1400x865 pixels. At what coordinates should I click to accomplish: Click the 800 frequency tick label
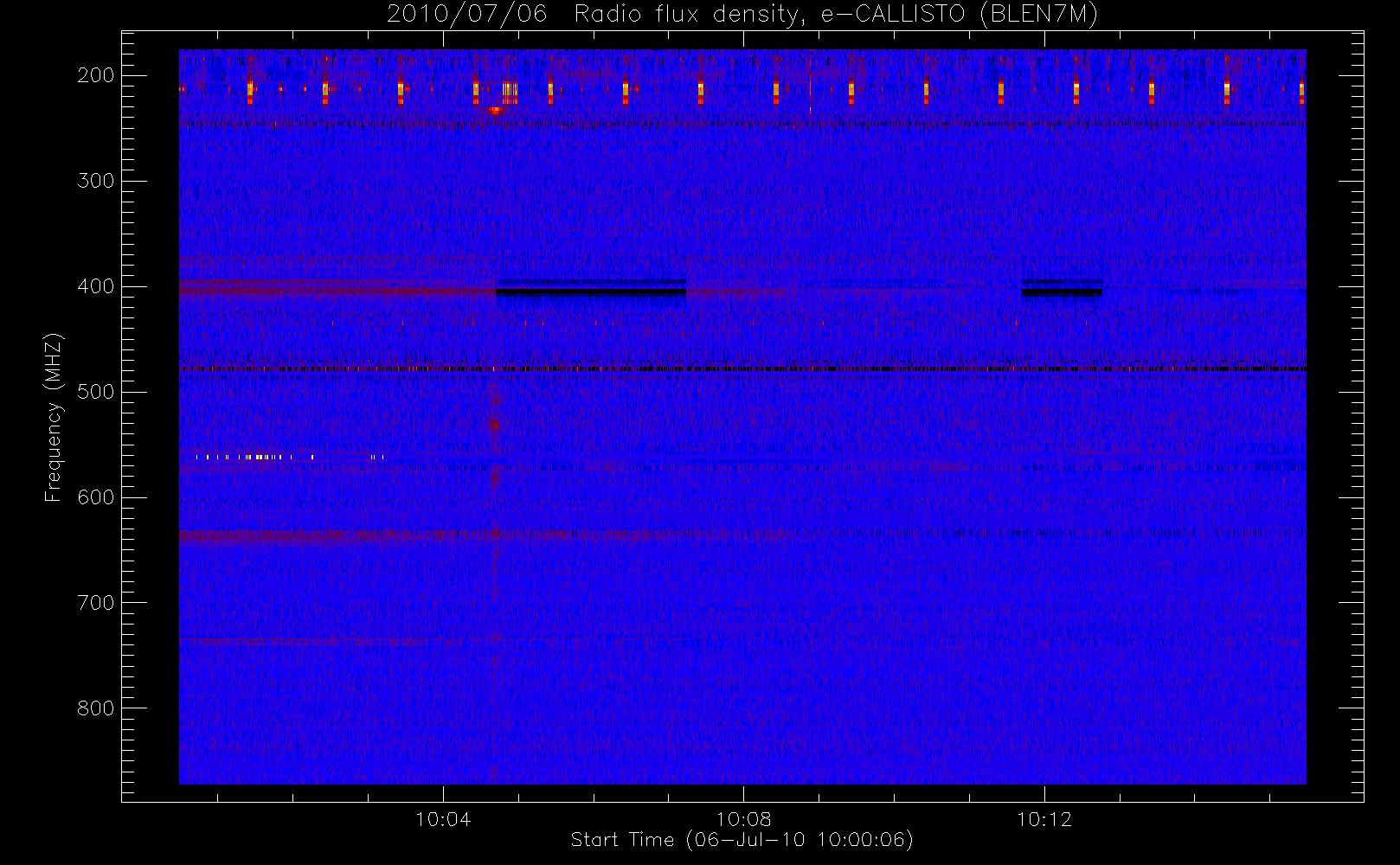[96, 708]
